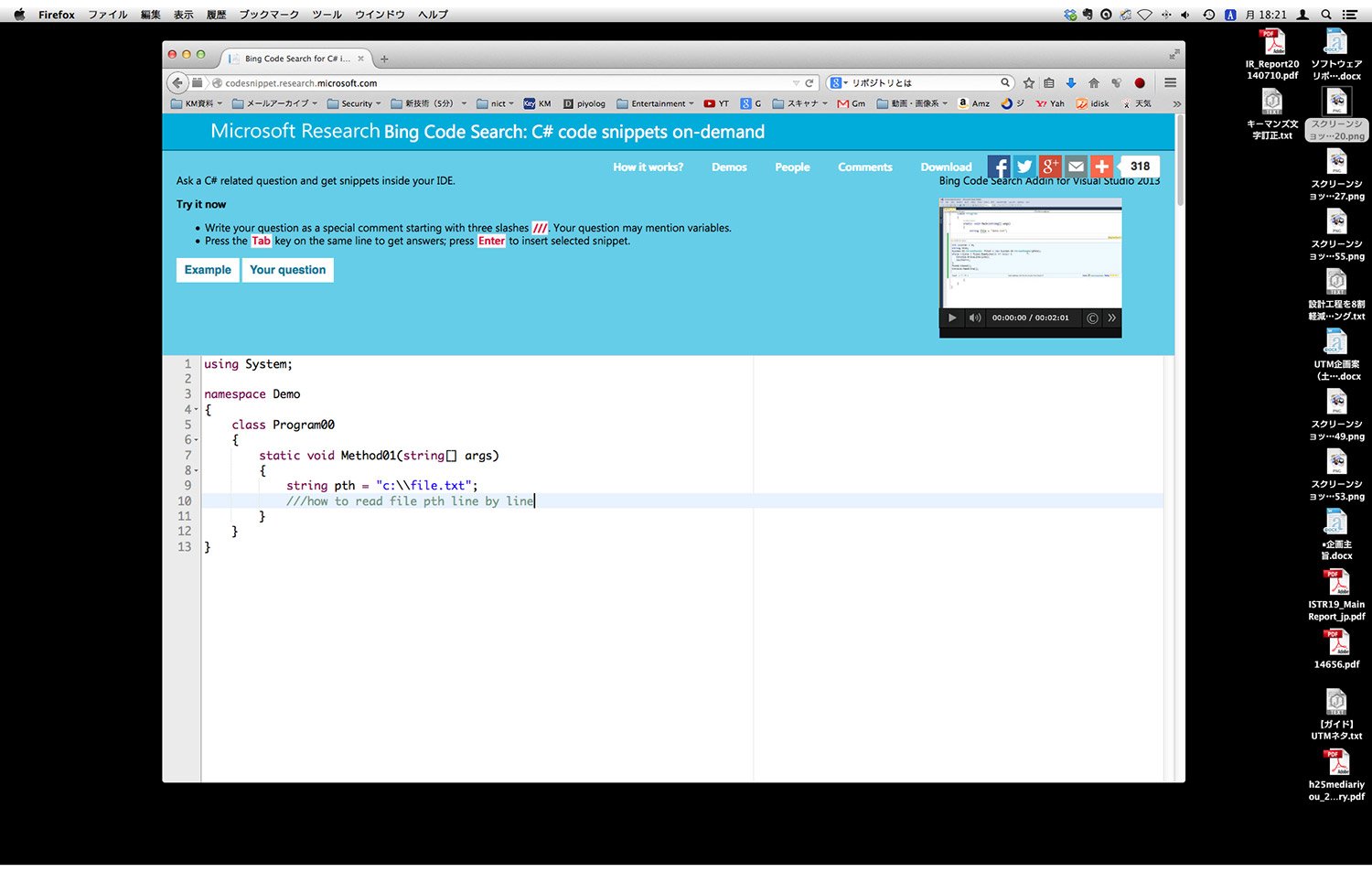The height and width of the screenshot is (872, 1372).
Task: Open the Dropbox menu bar icon
Action: click(1070, 15)
